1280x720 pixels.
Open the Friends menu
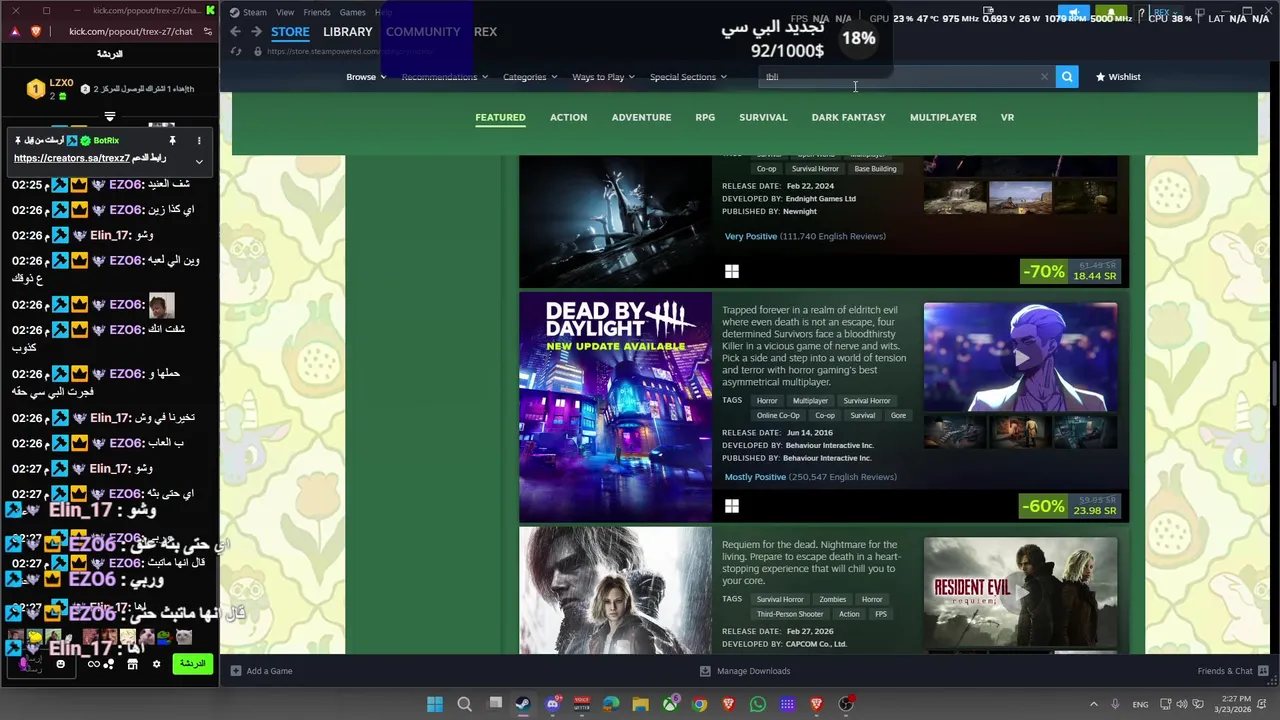click(x=317, y=12)
